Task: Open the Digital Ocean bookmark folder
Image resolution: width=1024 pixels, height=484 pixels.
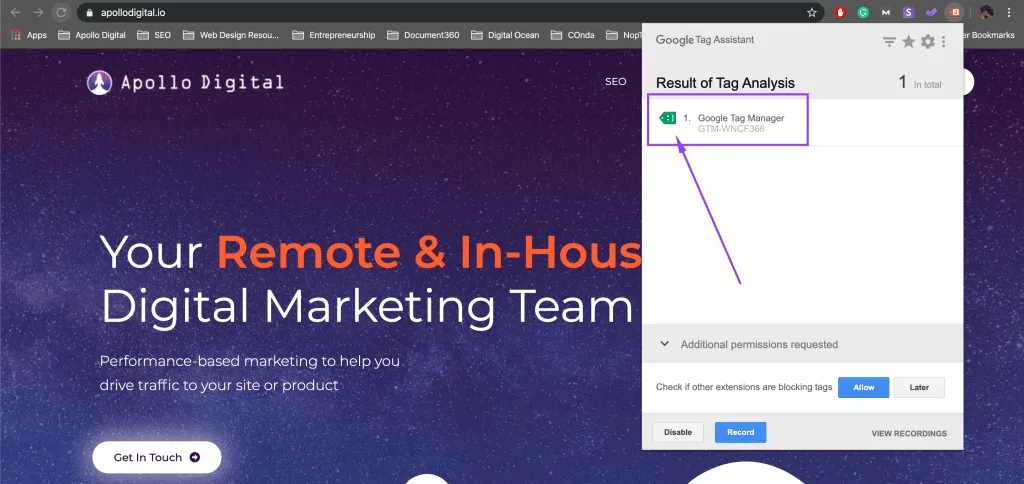Action: click(505, 35)
